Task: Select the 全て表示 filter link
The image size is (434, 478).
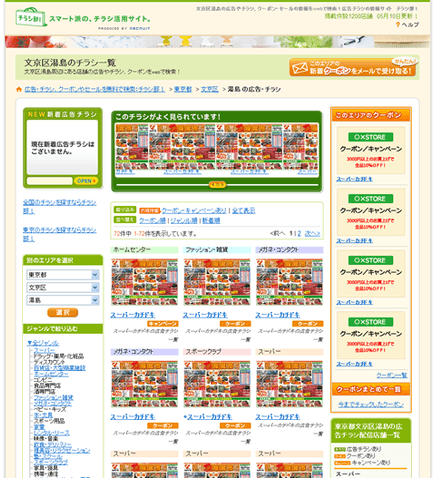Action: coord(244,211)
